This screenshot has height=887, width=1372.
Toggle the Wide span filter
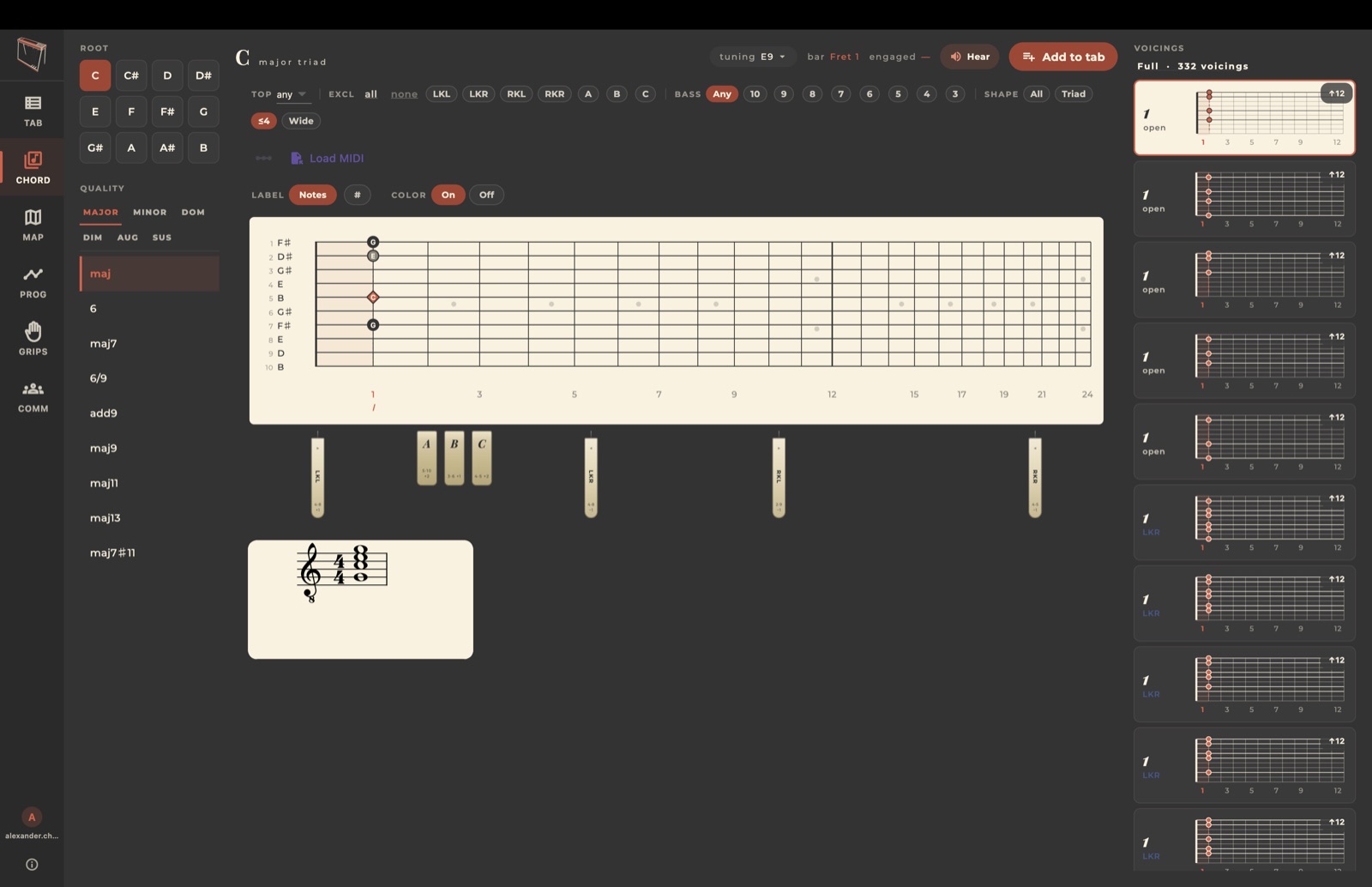(x=301, y=121)
